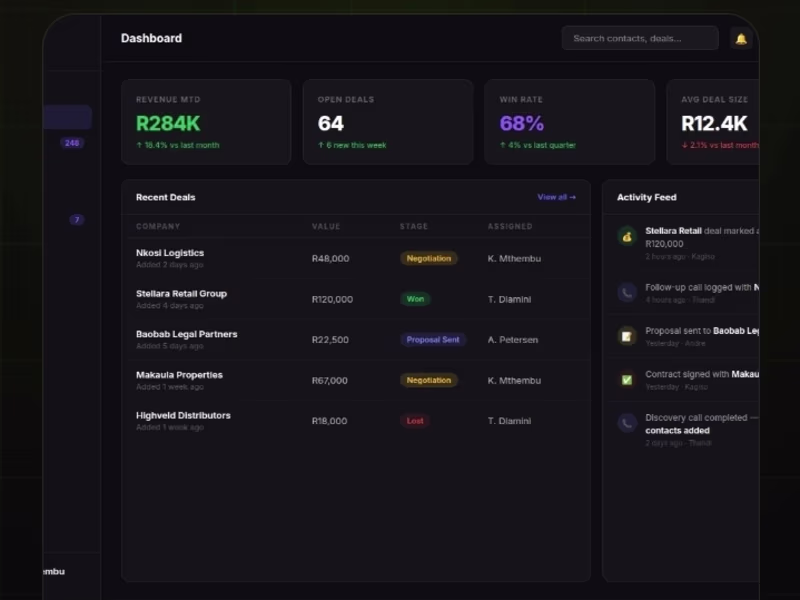Click the Search contacts, deals field

tap(640, 38)
